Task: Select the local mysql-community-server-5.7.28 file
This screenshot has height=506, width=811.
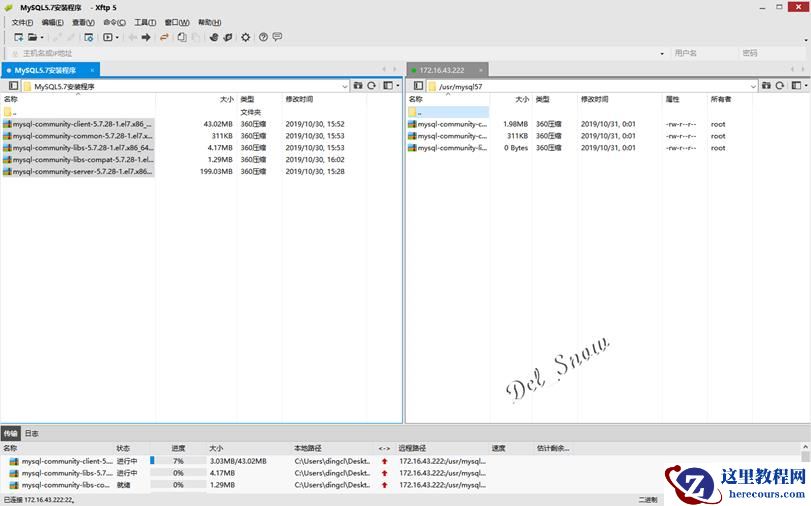Action: click(78, 172)
